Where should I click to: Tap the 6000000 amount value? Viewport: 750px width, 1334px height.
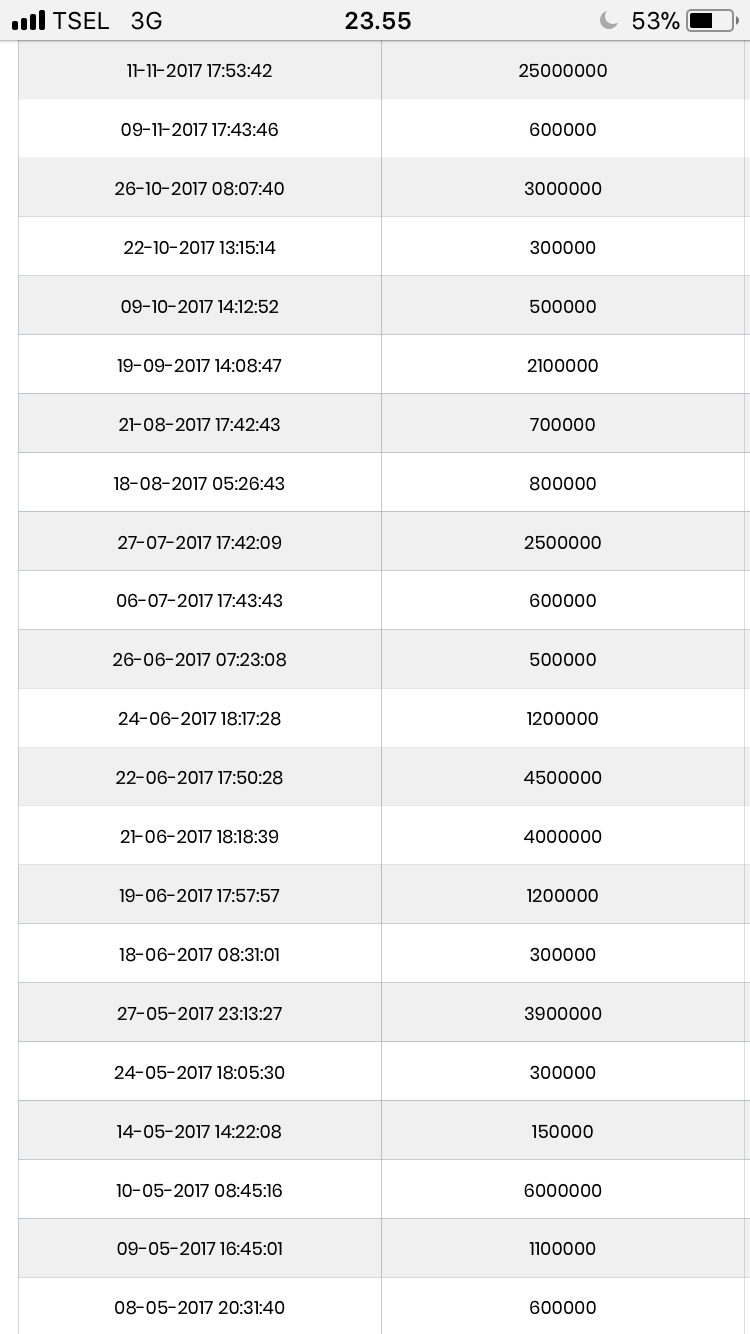563,1191
